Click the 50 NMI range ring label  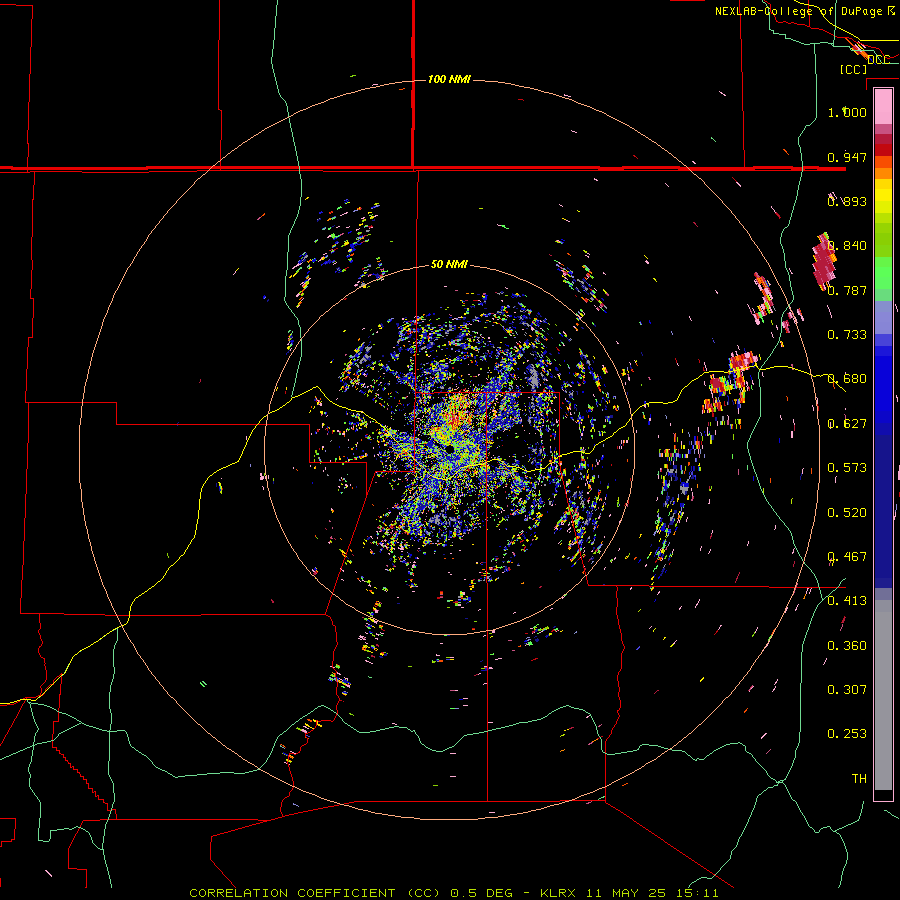click(x=449, y=265)
